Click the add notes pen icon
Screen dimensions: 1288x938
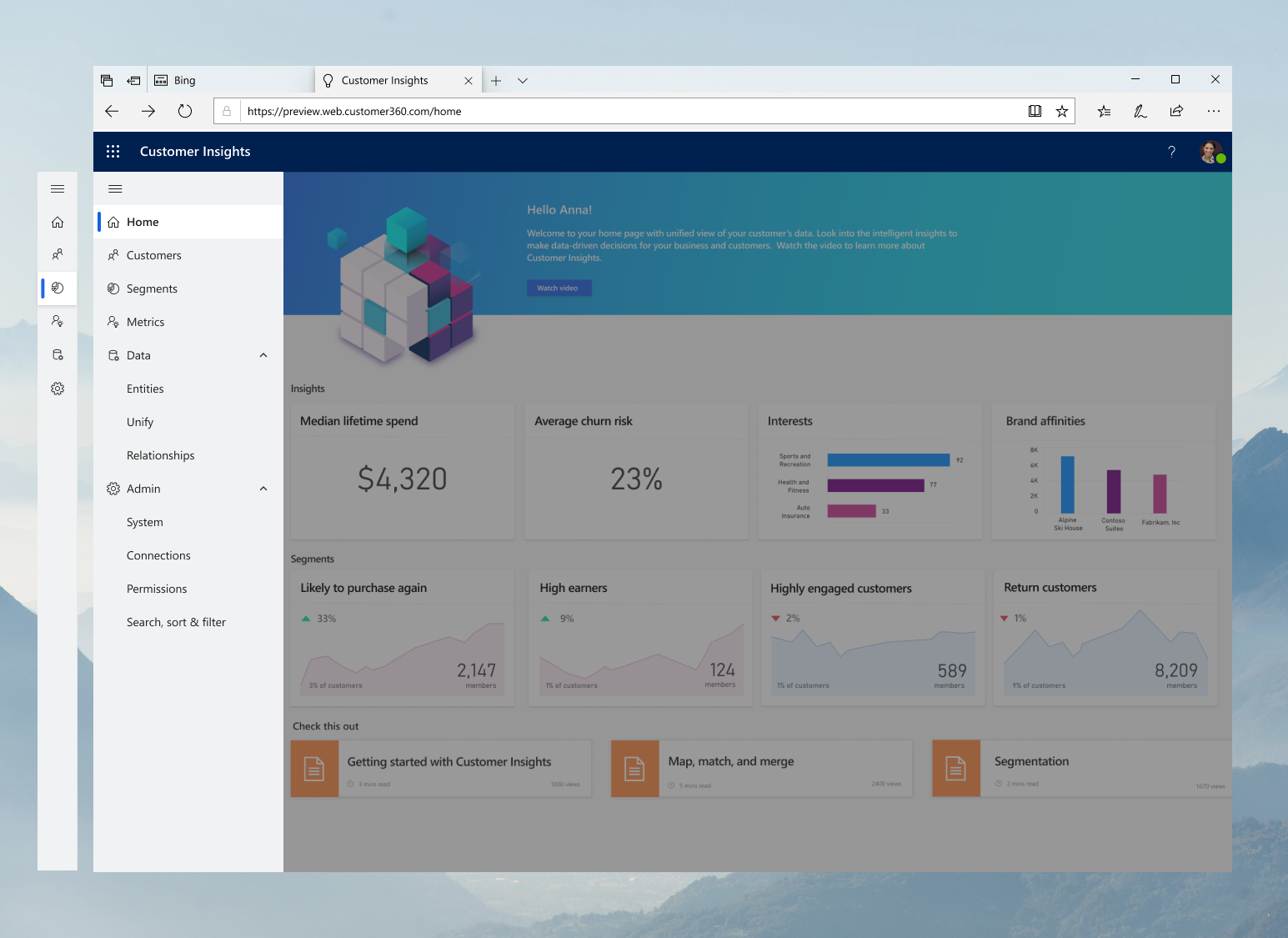1140,111
